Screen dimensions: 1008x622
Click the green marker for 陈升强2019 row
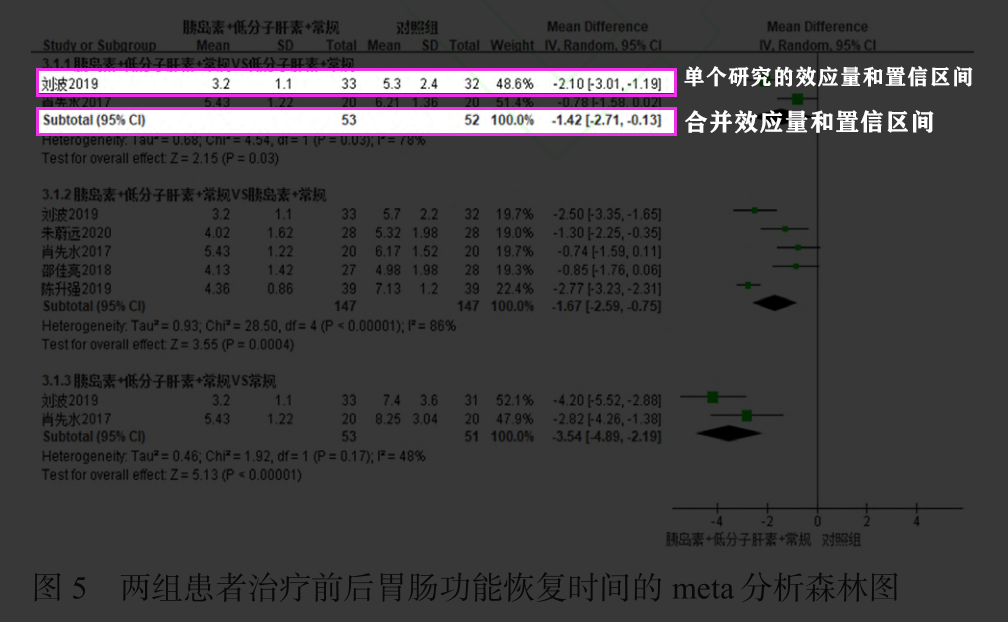[x=748, y=285]
